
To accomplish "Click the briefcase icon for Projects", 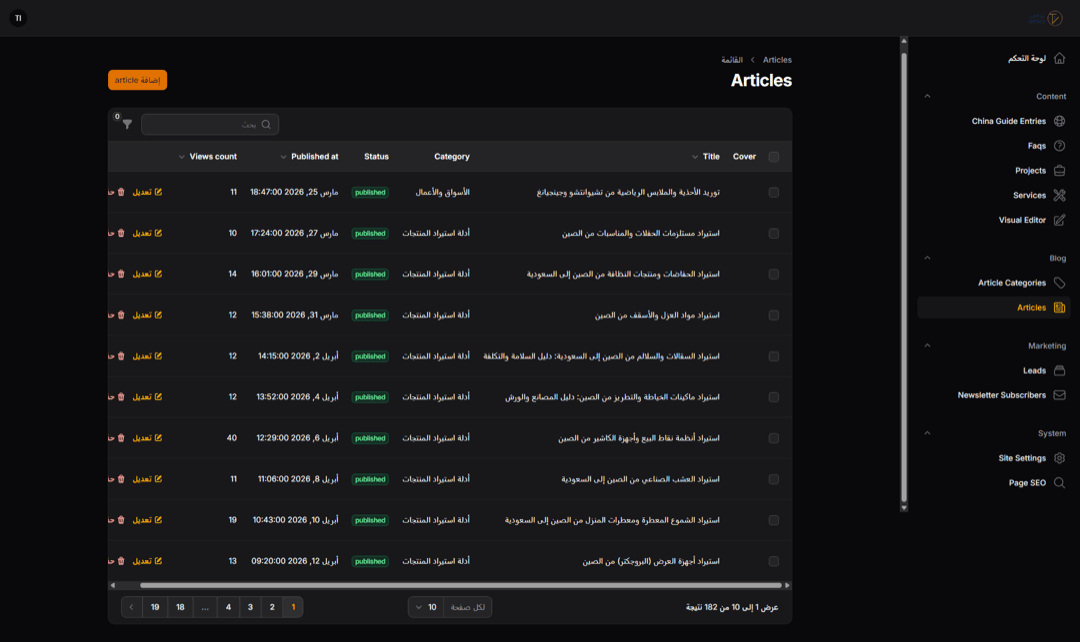I will pyautogui.click(x=1059, y=171).
